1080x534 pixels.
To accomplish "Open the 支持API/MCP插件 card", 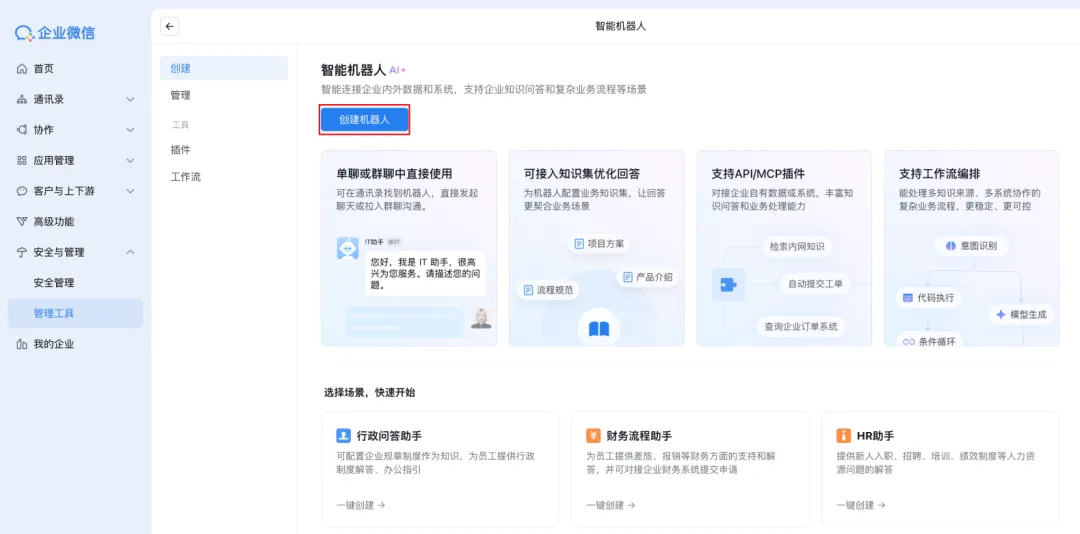I will [784, 248].
